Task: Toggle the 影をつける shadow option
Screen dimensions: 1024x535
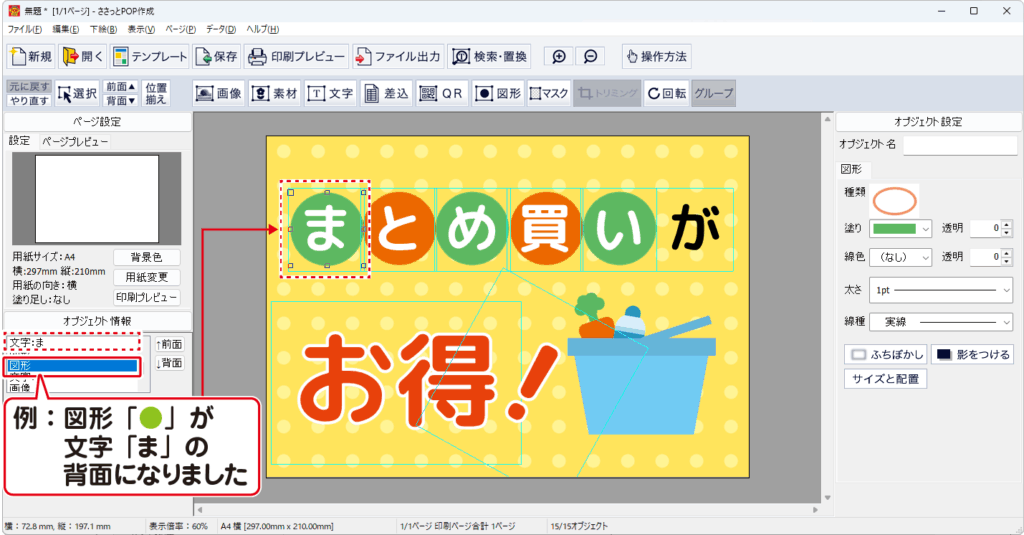Action: click(972, 354)
